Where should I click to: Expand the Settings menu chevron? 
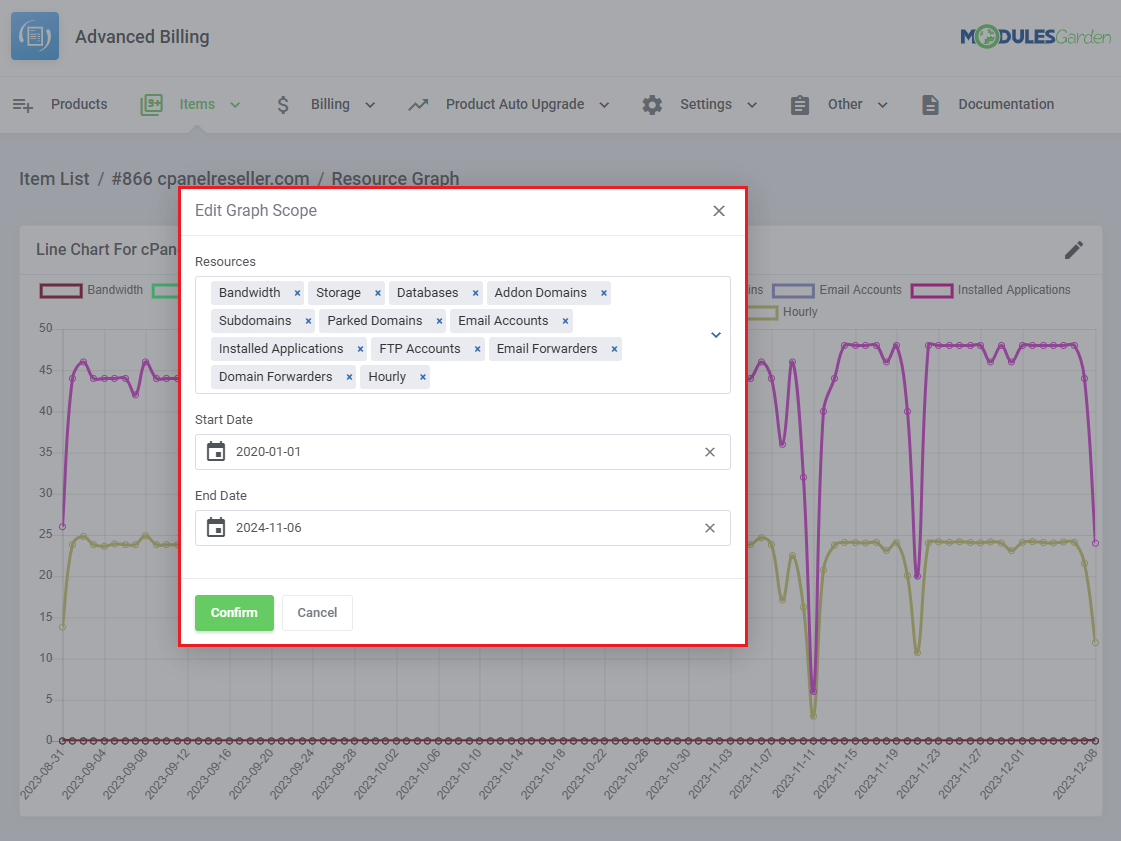click(752, 105)
